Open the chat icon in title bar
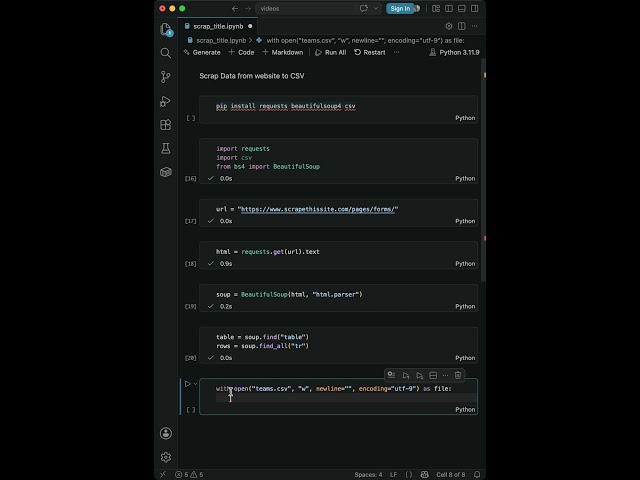Image resolution: width=640 pixels, height=480 pixels. 364,9
